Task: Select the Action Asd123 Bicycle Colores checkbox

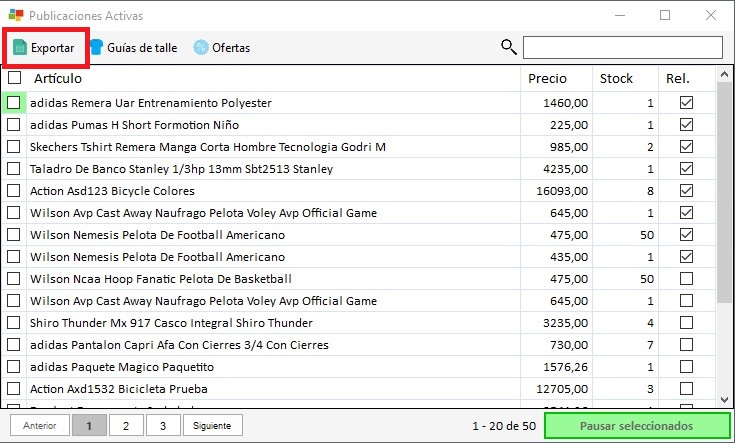Action: 14,191
